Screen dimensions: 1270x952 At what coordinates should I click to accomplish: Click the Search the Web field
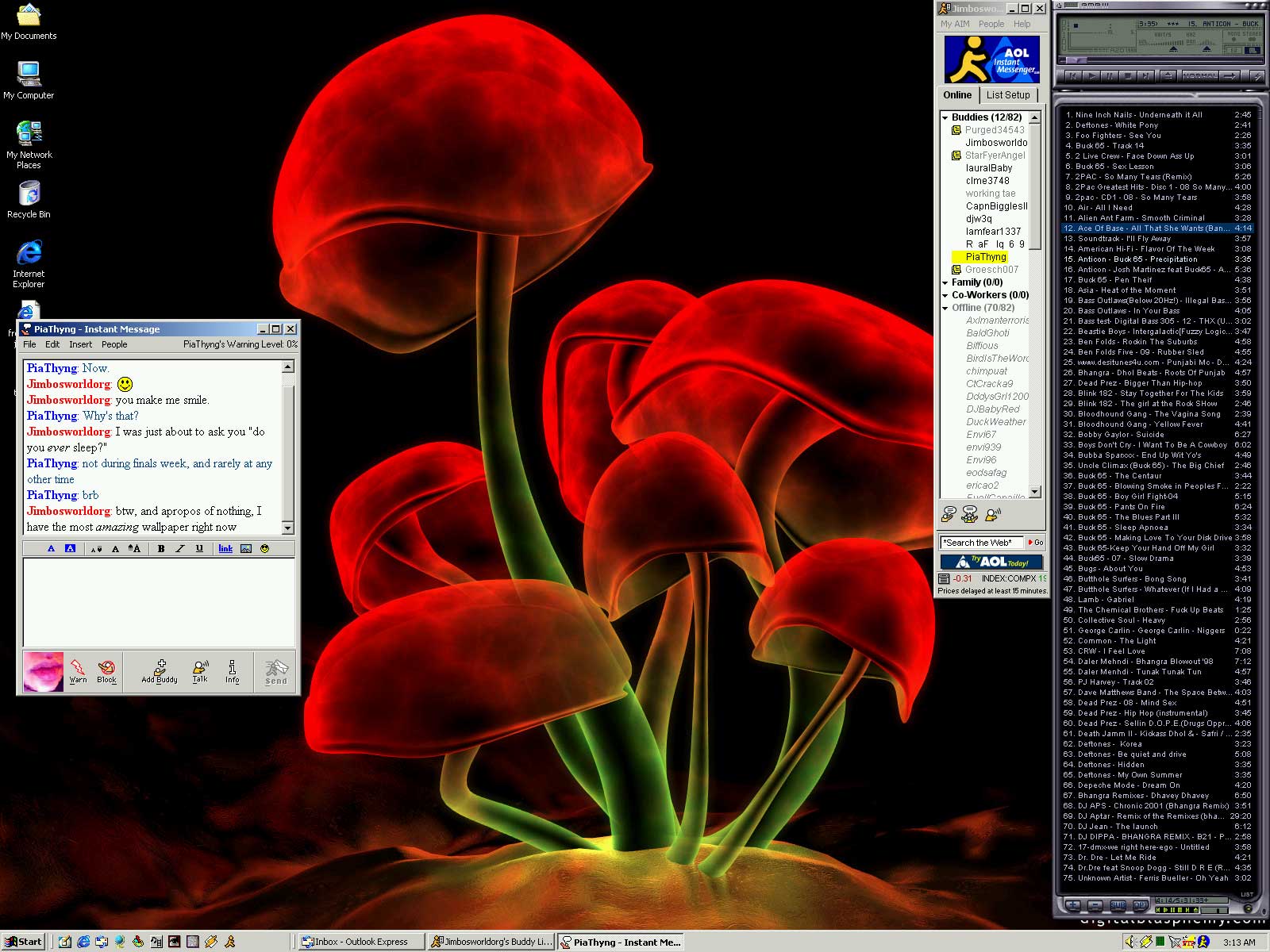[x=982, y=543]
